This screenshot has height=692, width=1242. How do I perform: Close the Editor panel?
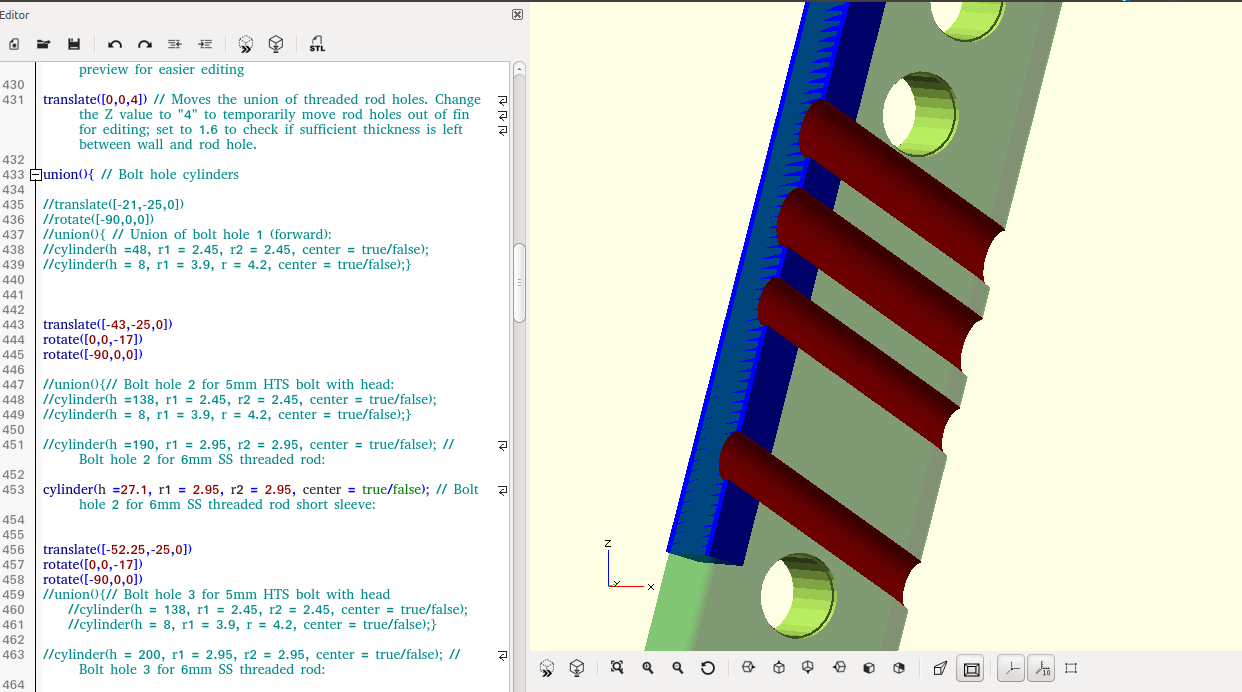(517, 15)
